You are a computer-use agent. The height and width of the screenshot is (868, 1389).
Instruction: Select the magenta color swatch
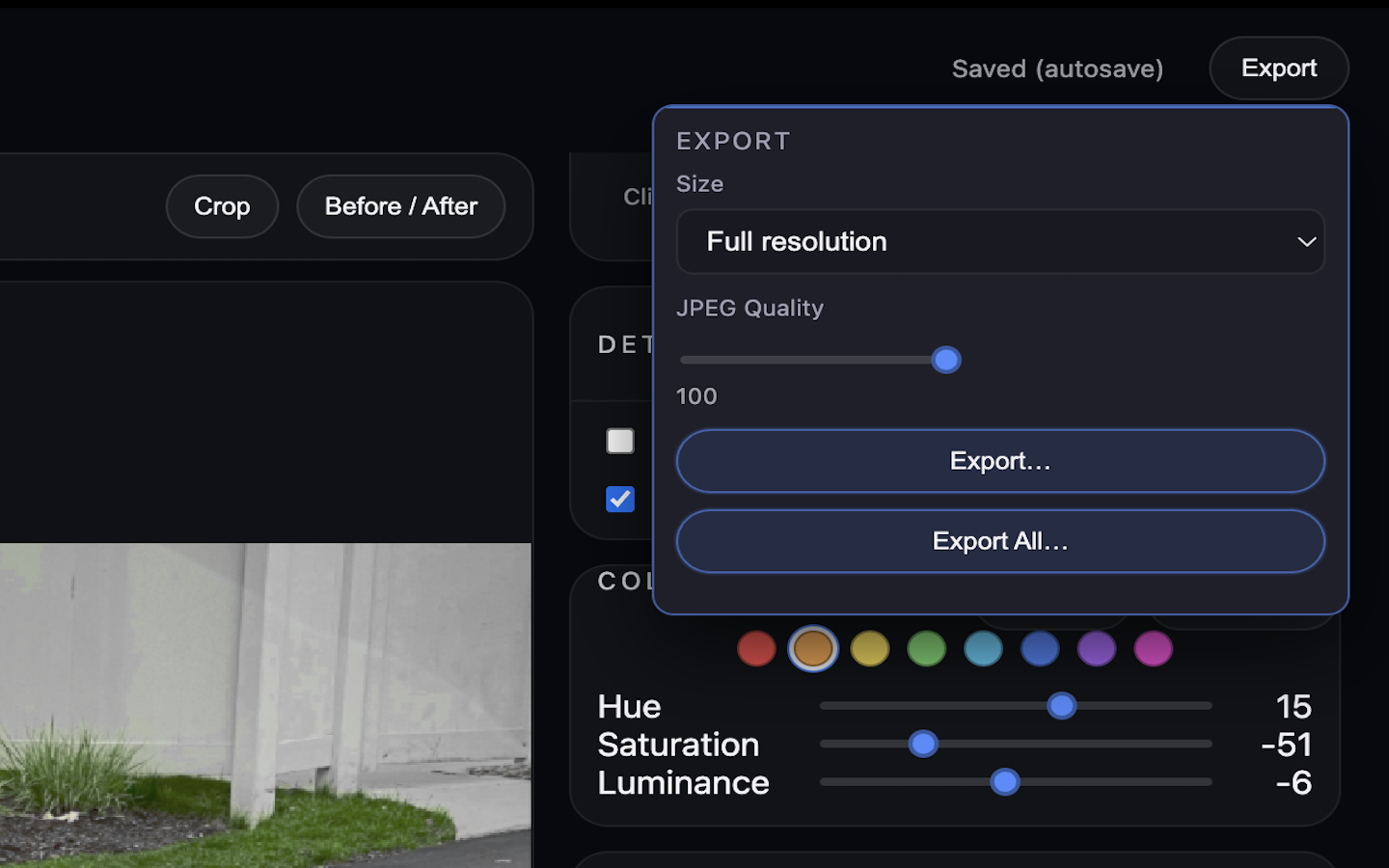tap(1154, 649)
